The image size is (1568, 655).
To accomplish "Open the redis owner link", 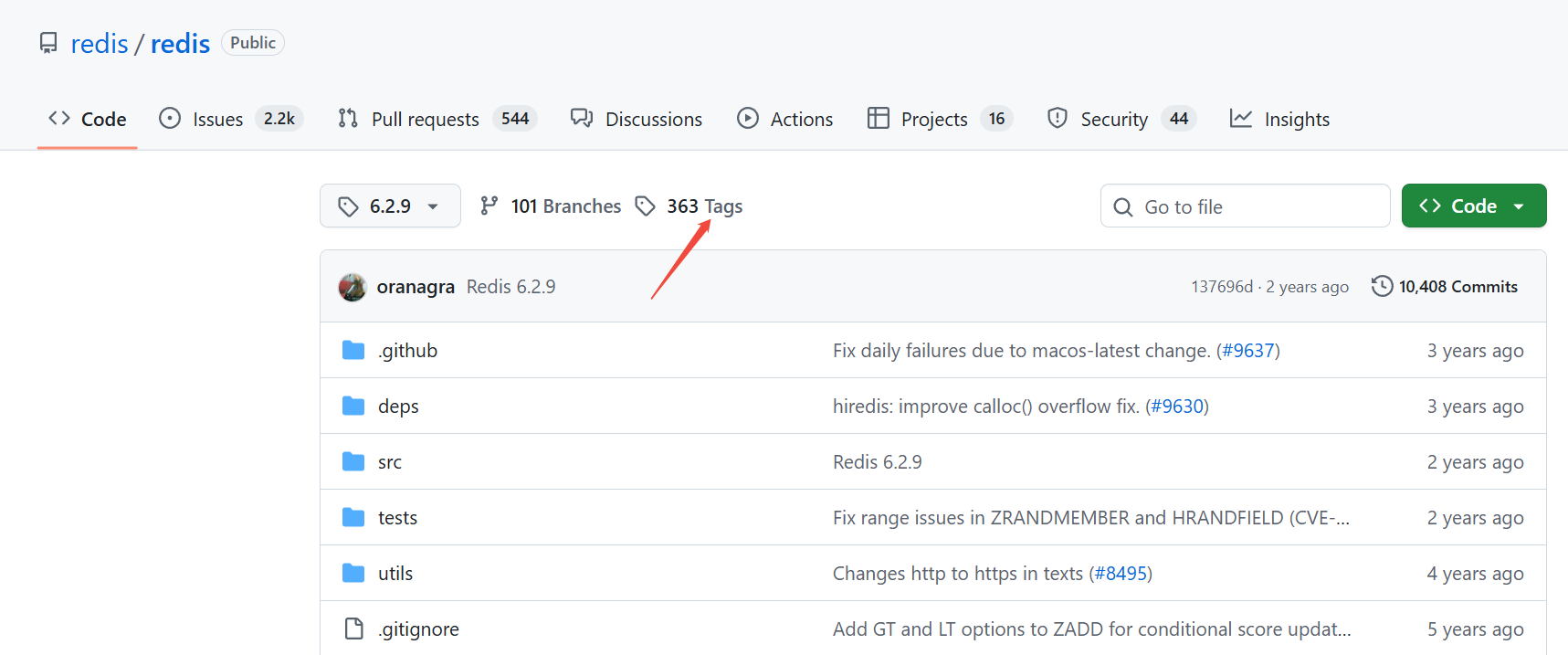I will pyautogui.click(x=100, y=44).
